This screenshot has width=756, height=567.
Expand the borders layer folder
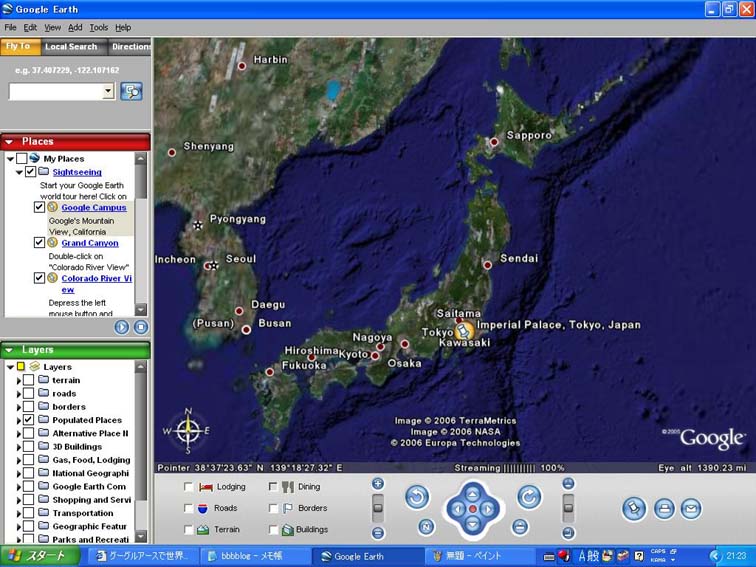[19, 407]
